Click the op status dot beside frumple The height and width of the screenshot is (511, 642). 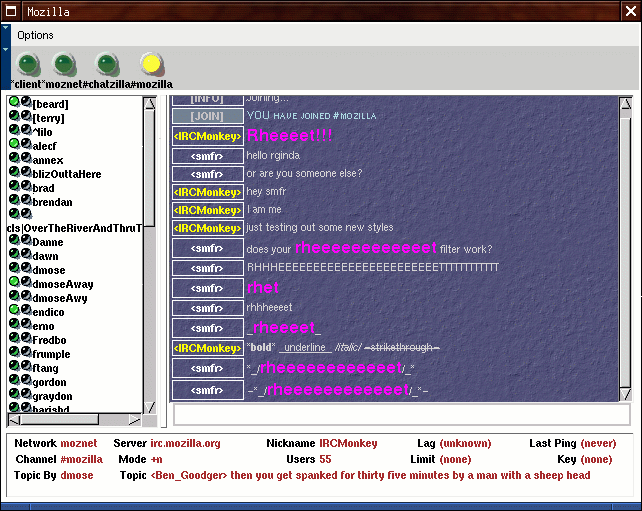tap(14, 352)
